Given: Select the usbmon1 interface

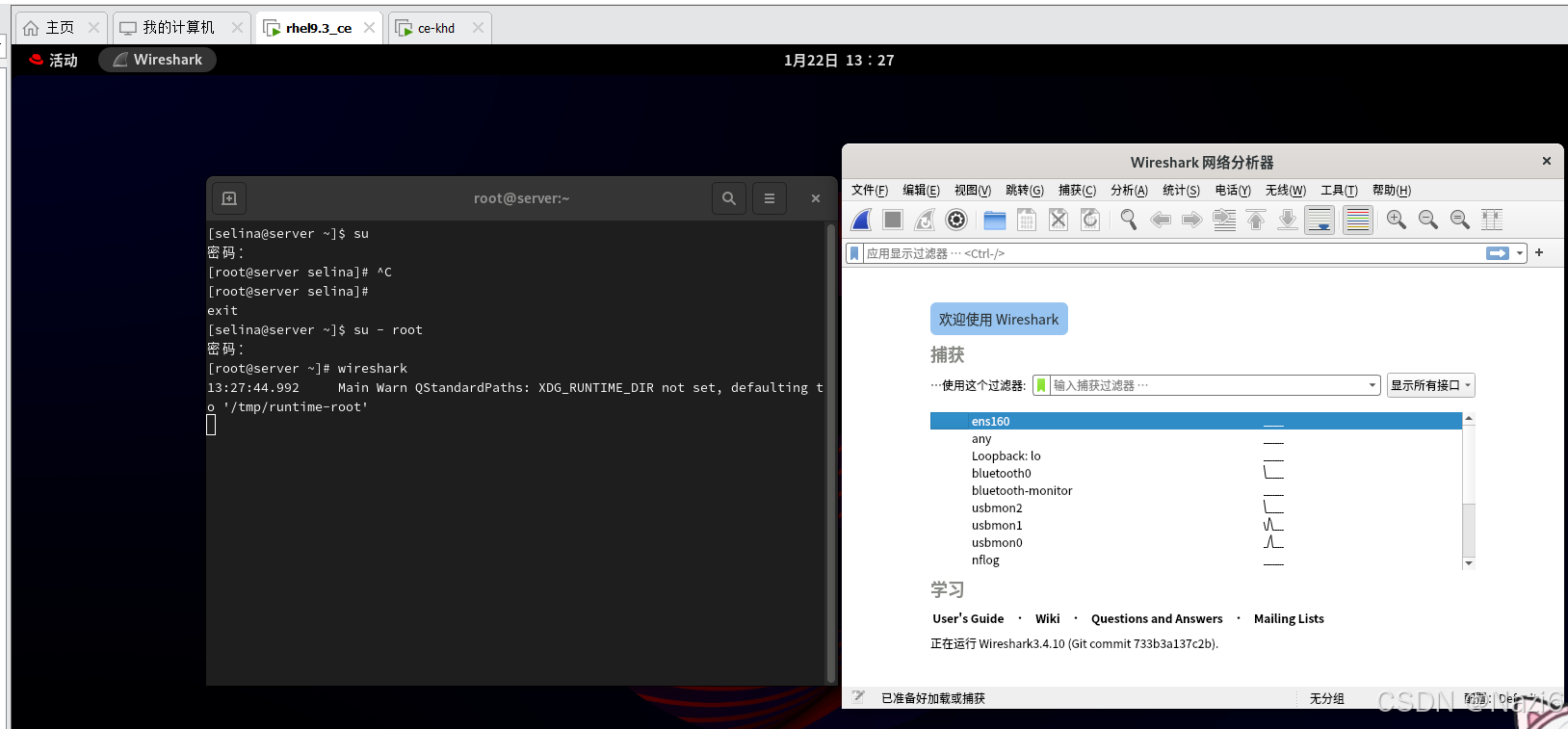Looking at the screenshot, I should pos(1195,525).
